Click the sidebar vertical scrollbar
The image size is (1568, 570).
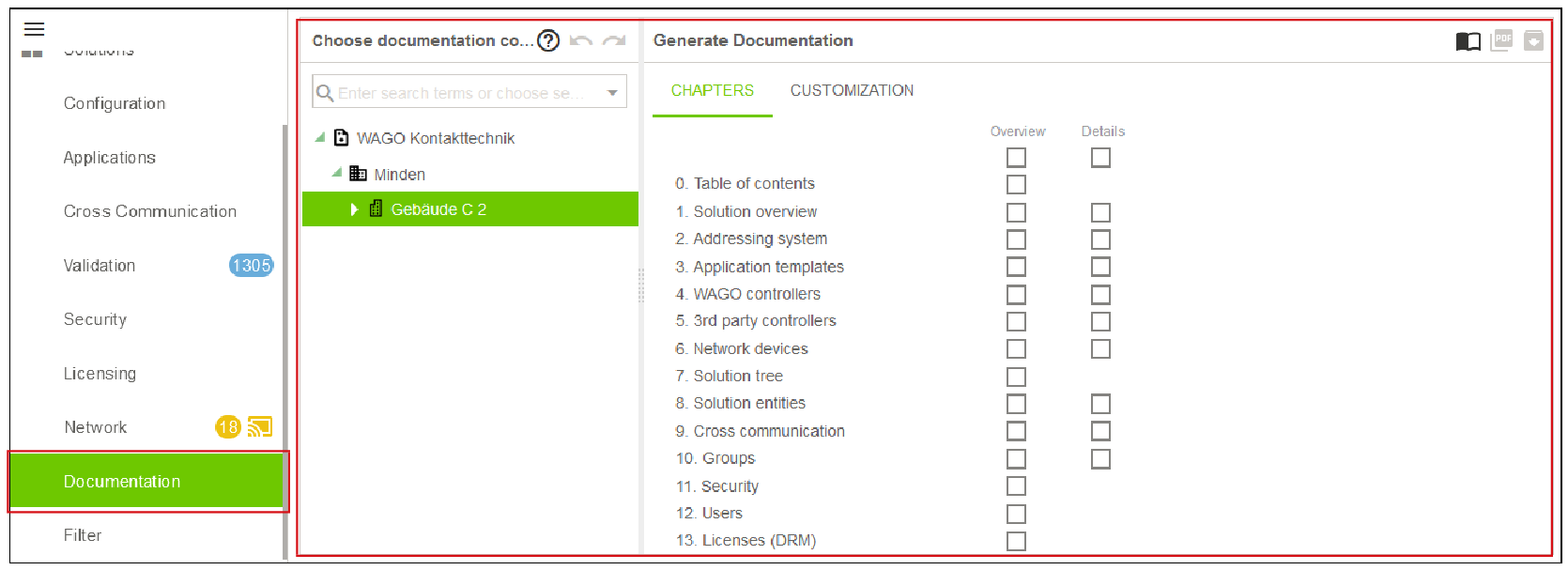pos(285,343)
